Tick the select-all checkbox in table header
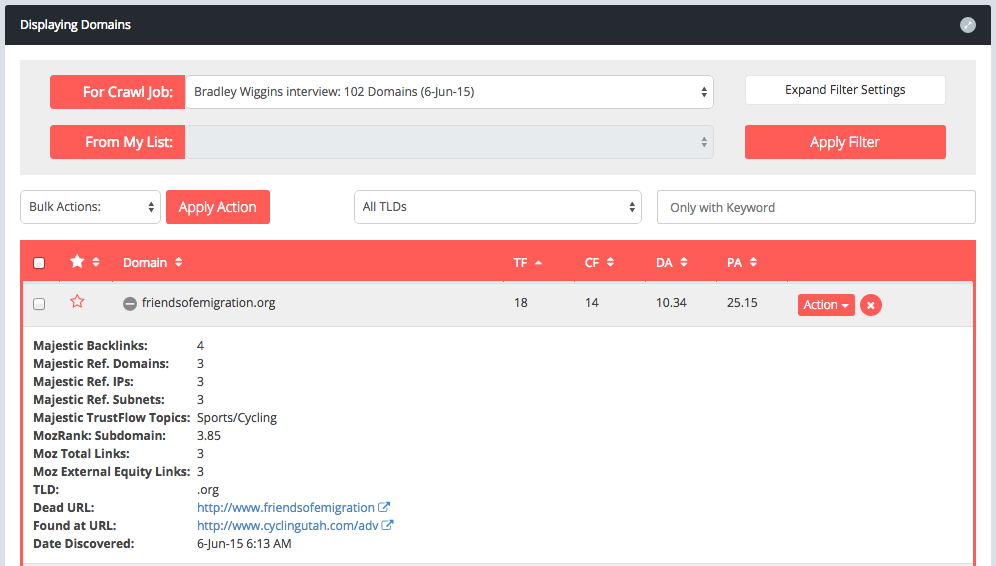The height and width of the screenshot is (566, 996). click(39, 263)
